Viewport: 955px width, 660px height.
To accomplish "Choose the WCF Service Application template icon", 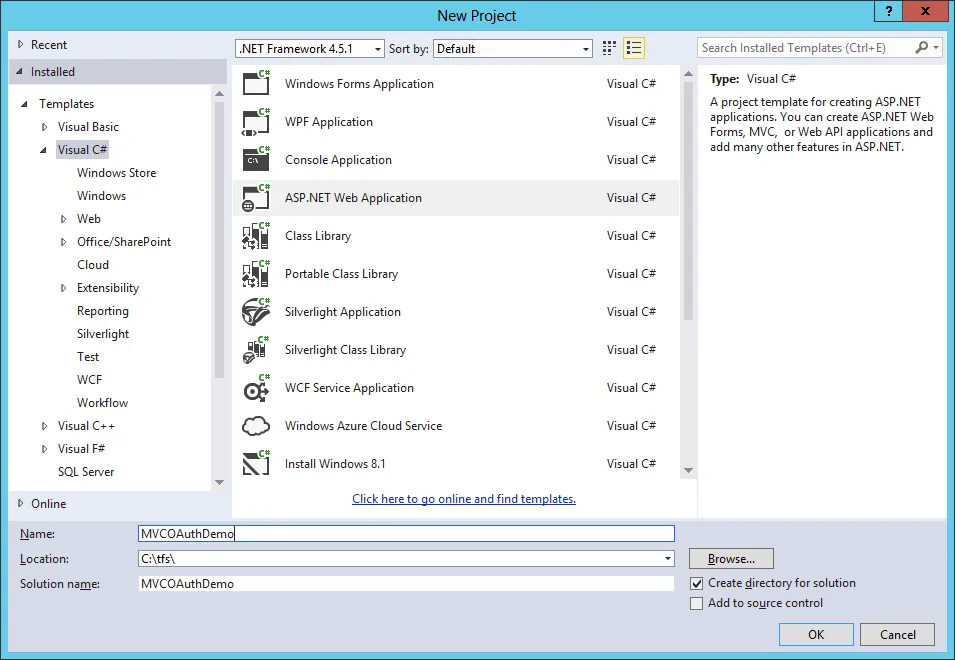I will point(254,388).
